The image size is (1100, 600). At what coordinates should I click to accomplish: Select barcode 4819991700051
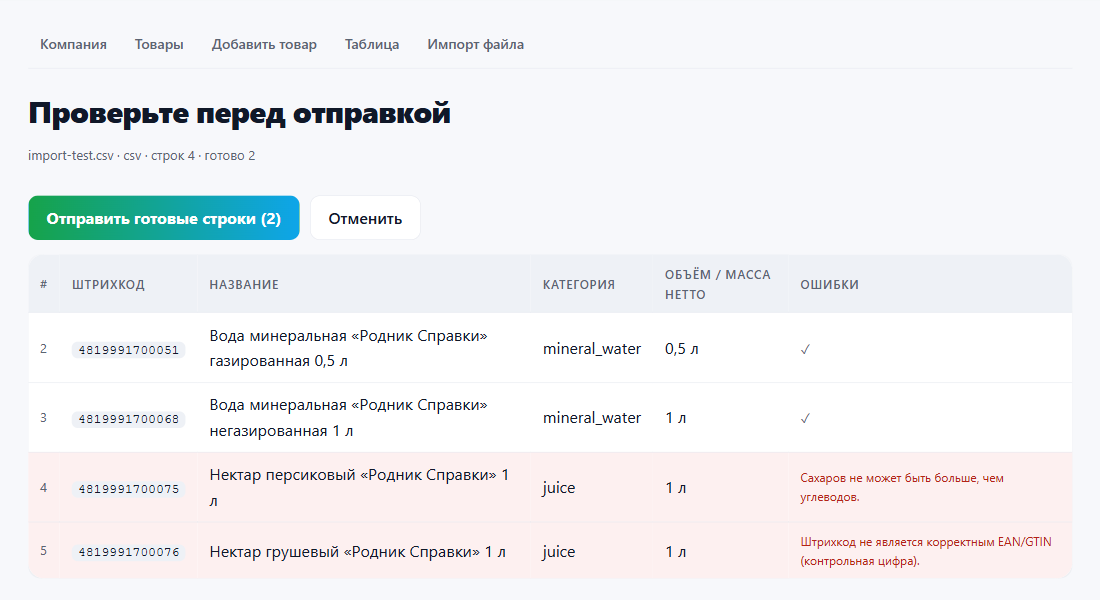128,349
